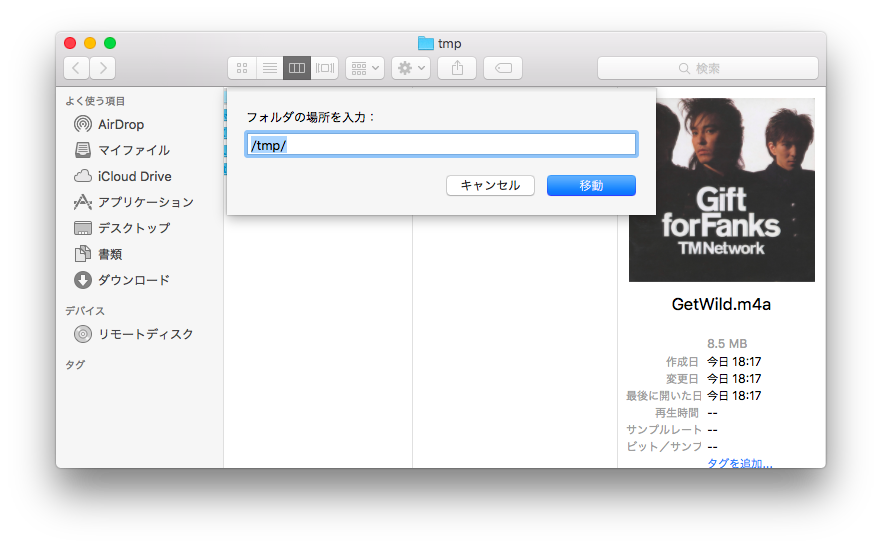Click the edit tags toolbar button
This screenshot has width=882, height=548.
tap(503, 68)
